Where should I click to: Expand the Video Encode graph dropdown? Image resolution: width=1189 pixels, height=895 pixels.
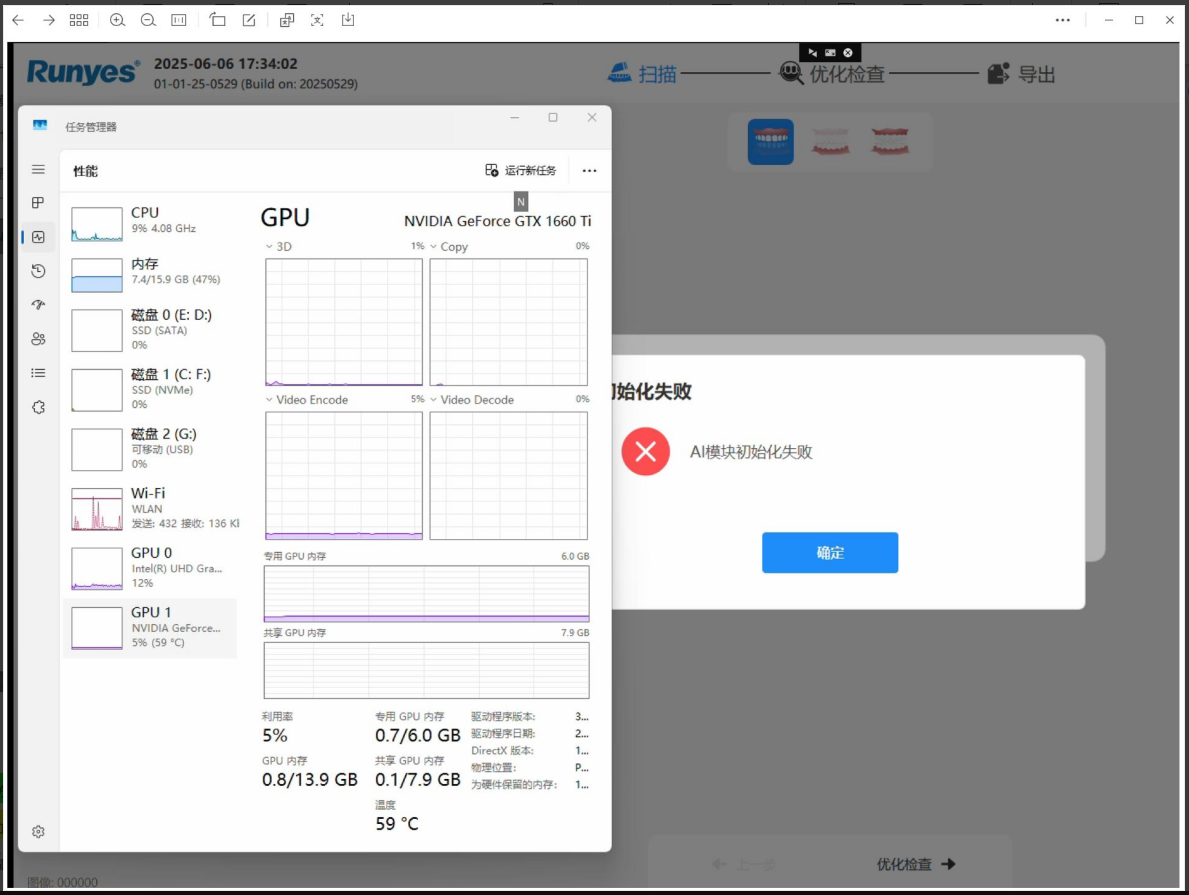(x=270, y=400)
